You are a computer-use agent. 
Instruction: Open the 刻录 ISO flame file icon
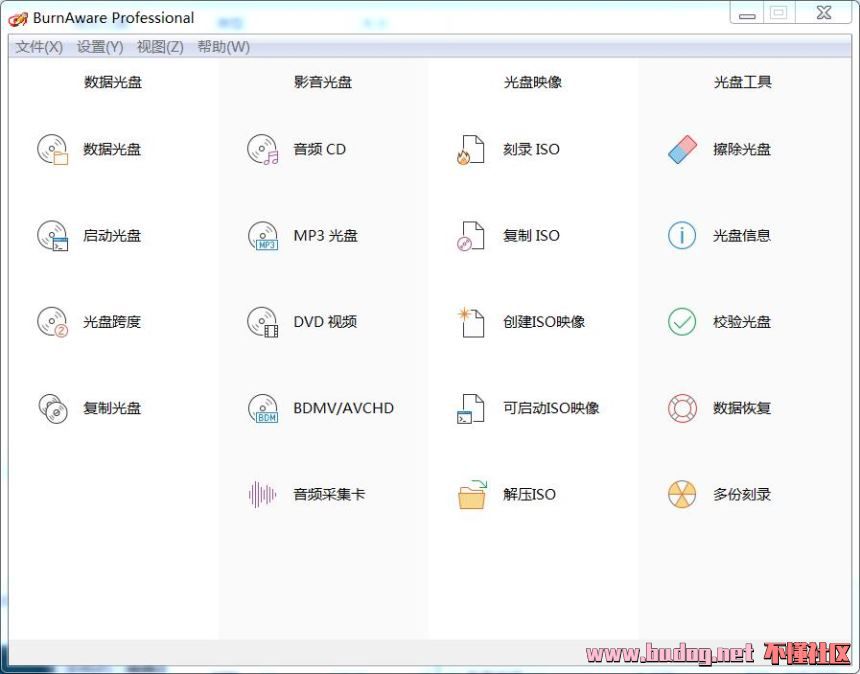pos(471,149)
